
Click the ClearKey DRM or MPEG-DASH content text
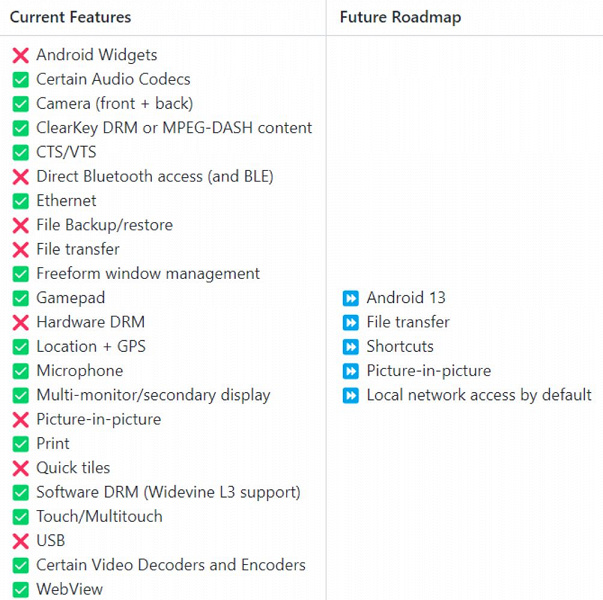point(174,128)
